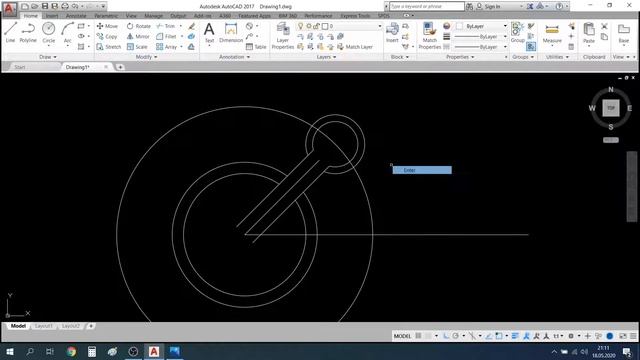Activate the Scale command
The width and height of the screenshot is (640, 360).
[137, 47]
